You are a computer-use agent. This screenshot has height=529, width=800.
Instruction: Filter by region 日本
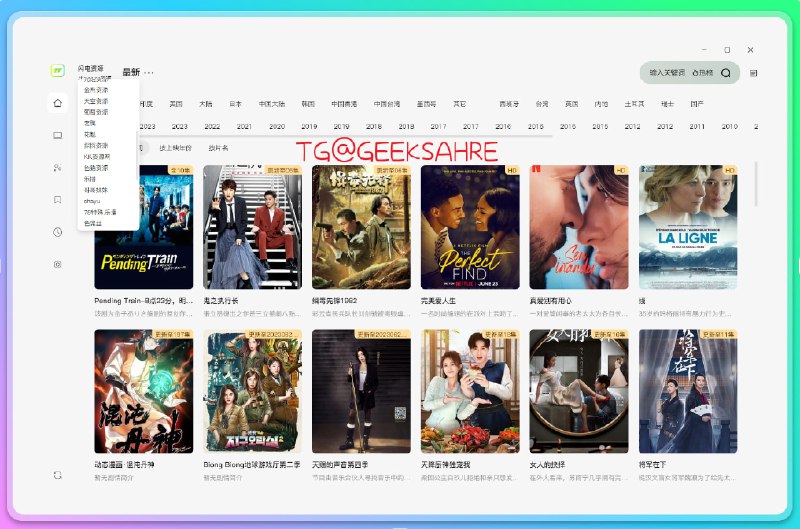point(235,104)
